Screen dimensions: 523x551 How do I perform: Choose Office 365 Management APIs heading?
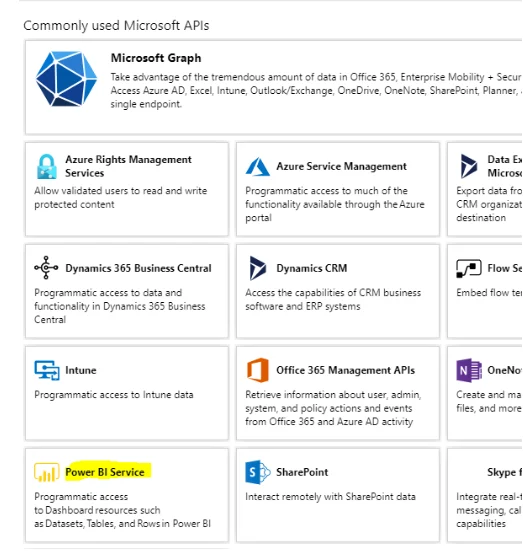(x=345, y=370)
